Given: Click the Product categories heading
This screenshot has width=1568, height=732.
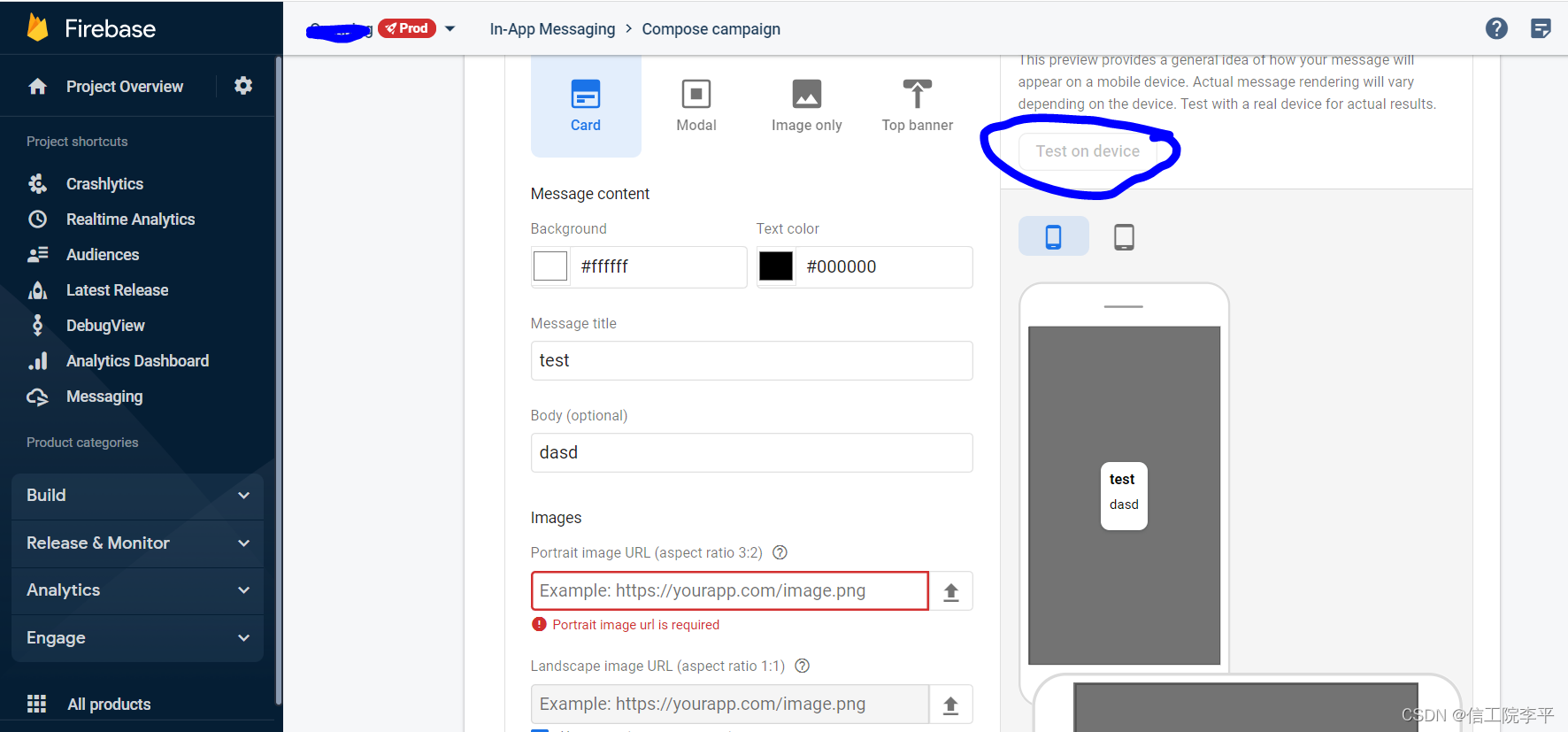Looking at the screenshot, I should tap(82, 443).
